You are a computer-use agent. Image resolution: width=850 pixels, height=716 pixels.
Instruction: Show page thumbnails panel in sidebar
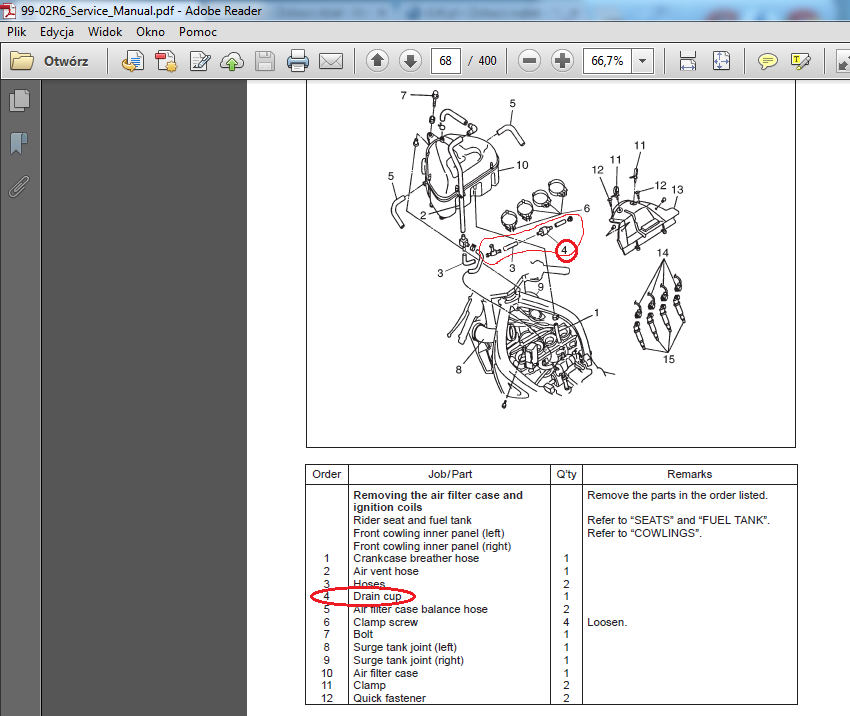tap(19, 100)
